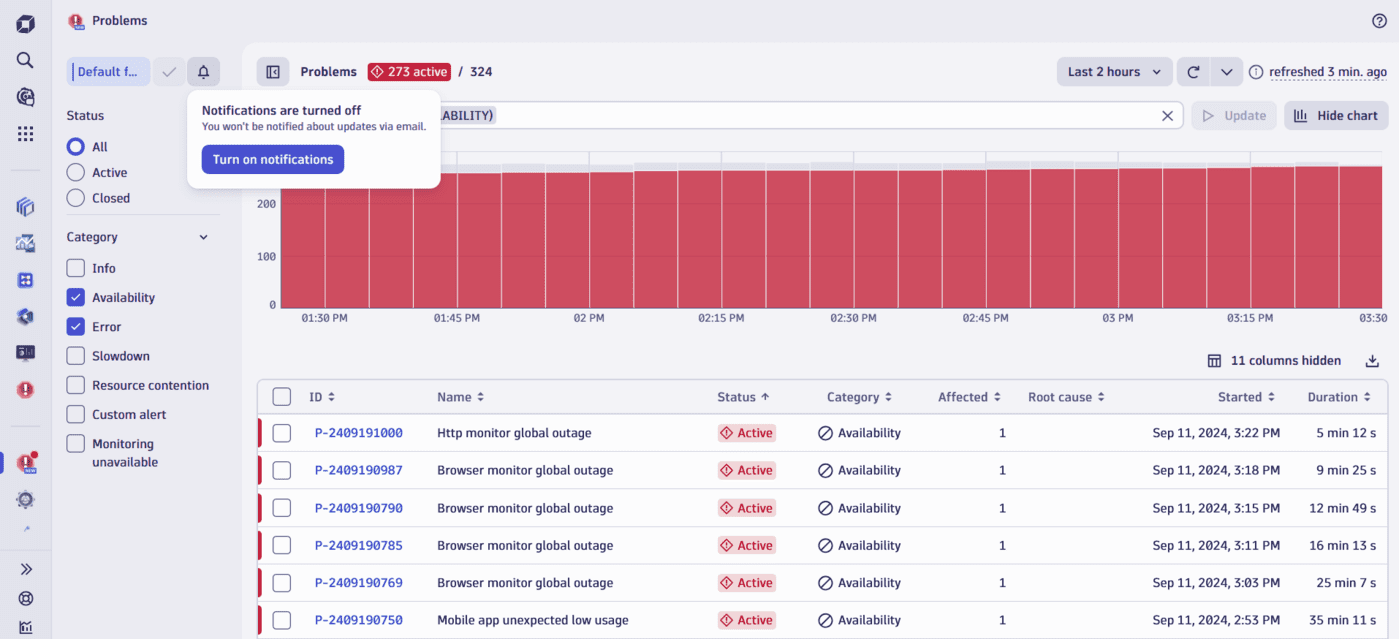Select the Active status radio button
This screenshot has height=639, width=1399.
75,171
